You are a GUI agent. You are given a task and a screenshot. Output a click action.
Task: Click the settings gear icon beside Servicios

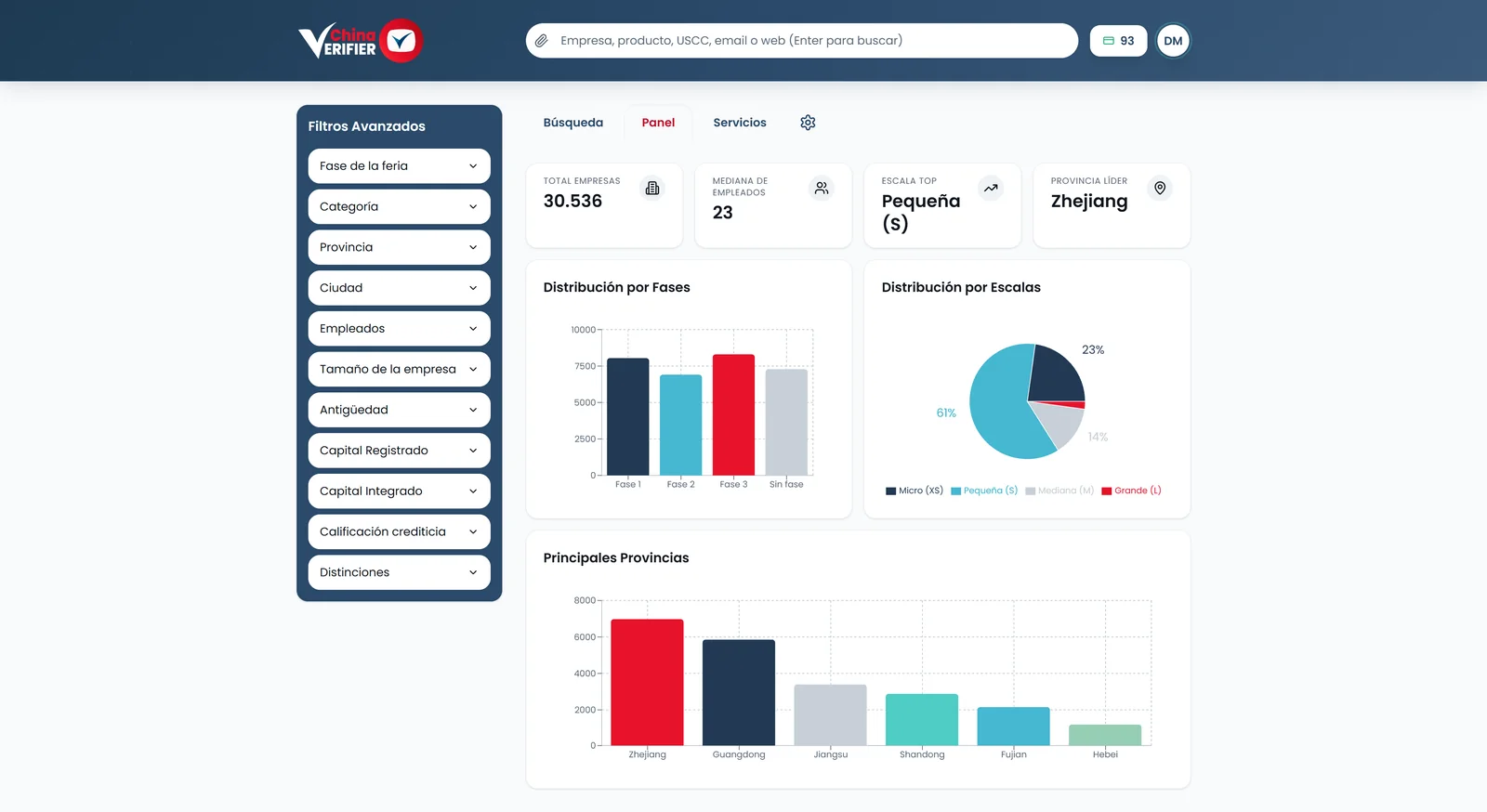coord(808,123)
